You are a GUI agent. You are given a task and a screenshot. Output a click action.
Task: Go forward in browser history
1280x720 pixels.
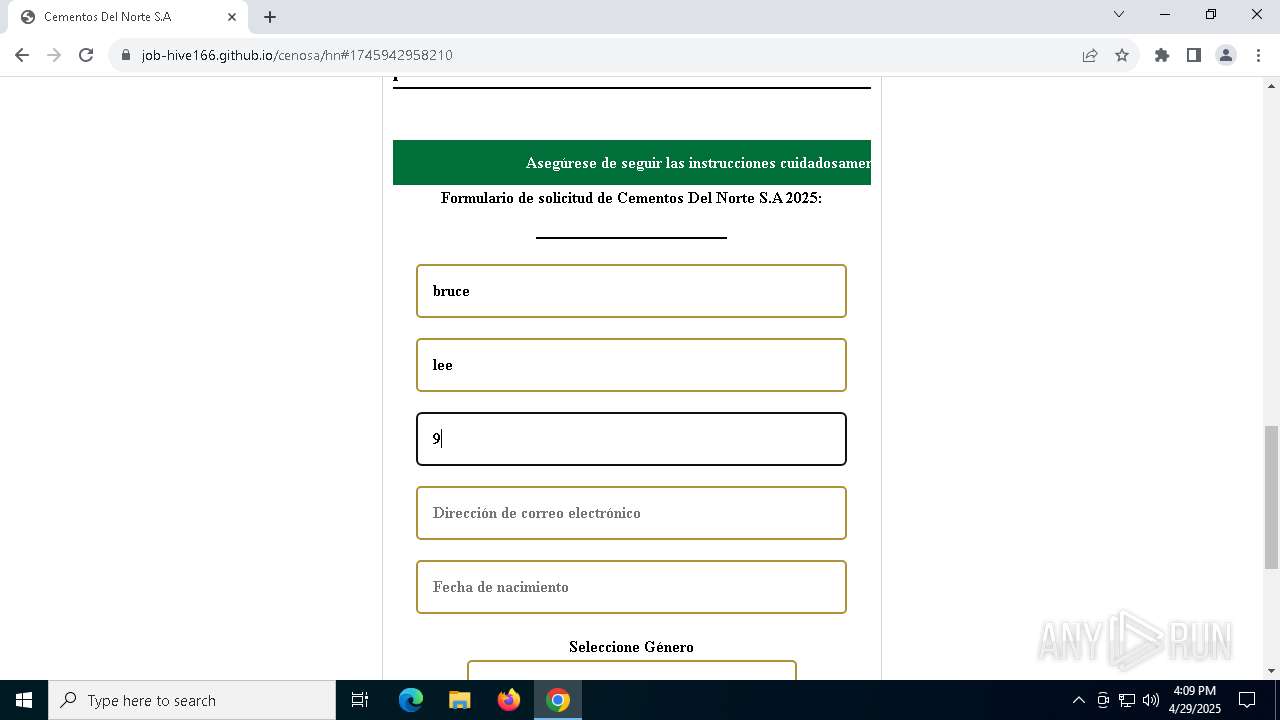click(53, 55)
